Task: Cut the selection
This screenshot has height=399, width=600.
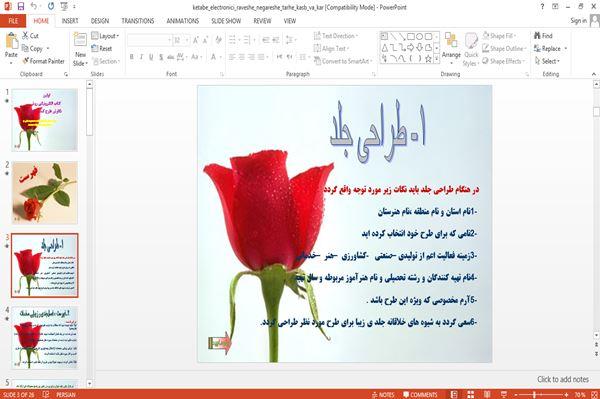Action: (30, 36)
